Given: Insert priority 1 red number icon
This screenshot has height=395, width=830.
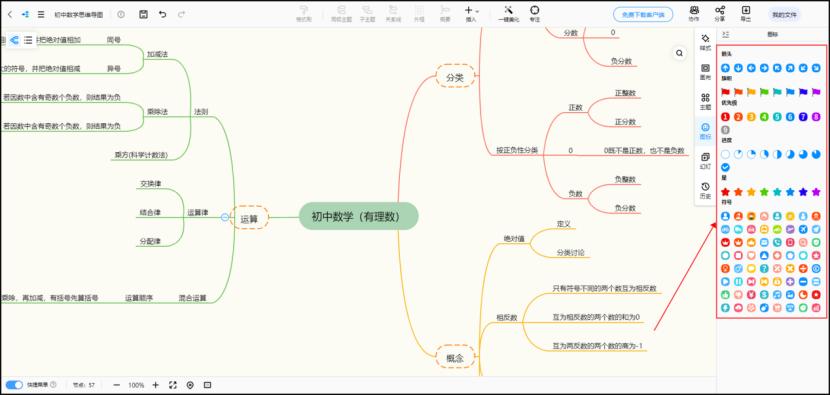Looking at the screenshot, I should click(725, 116).
